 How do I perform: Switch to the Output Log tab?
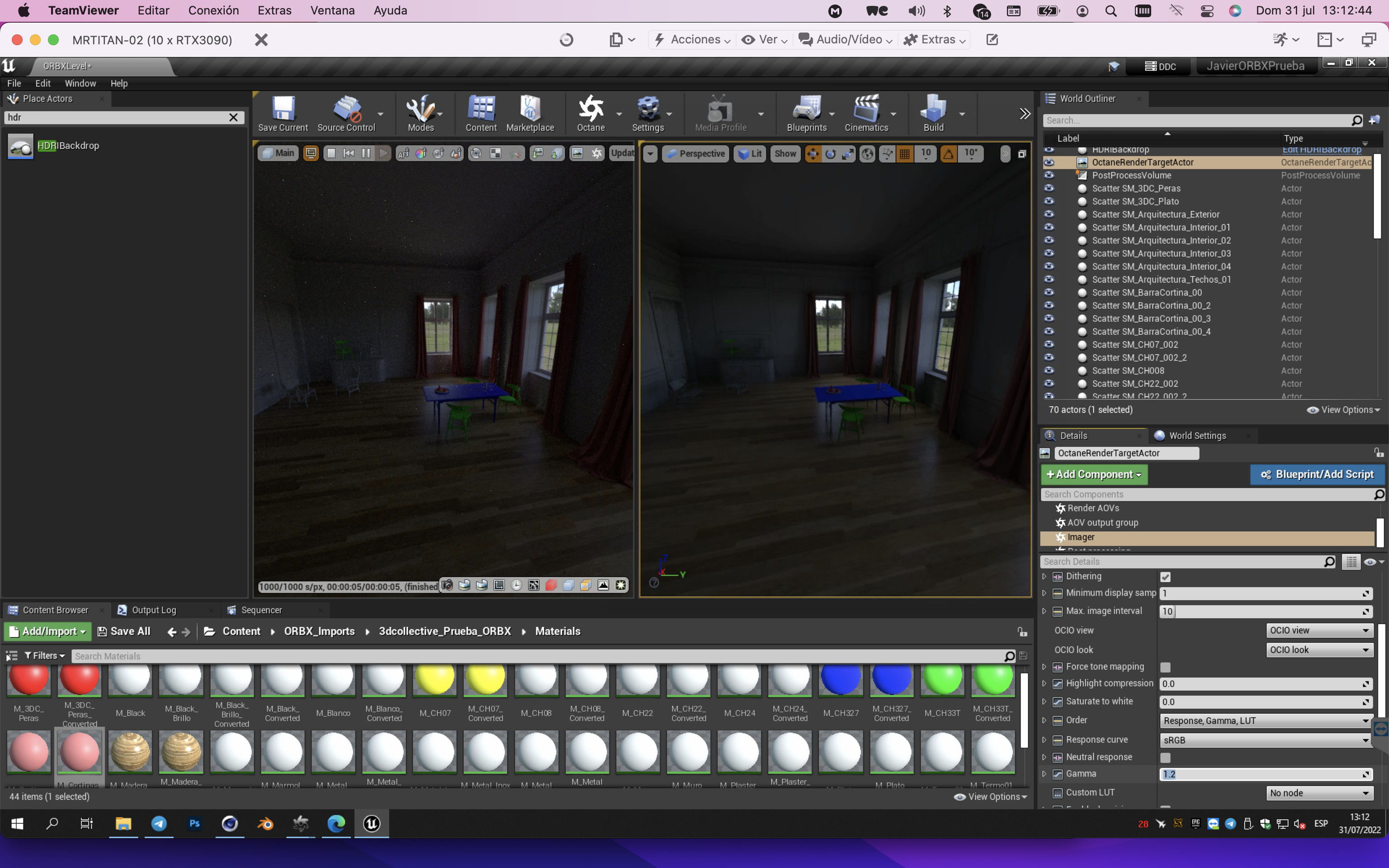(153, 610)
